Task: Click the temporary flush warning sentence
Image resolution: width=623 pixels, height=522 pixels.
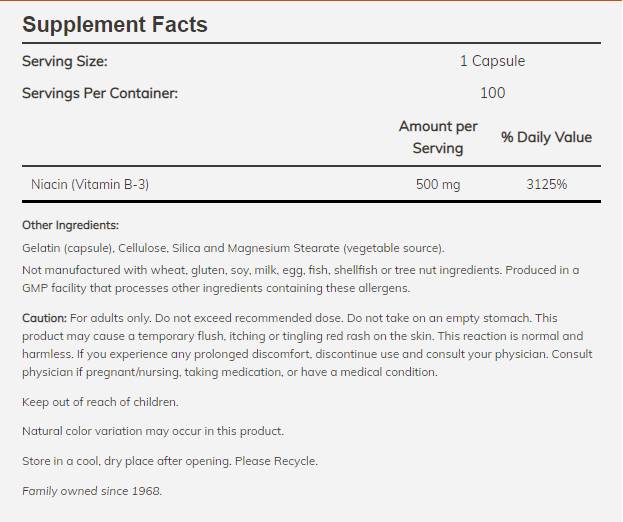Action: click(x=300, y=336)
